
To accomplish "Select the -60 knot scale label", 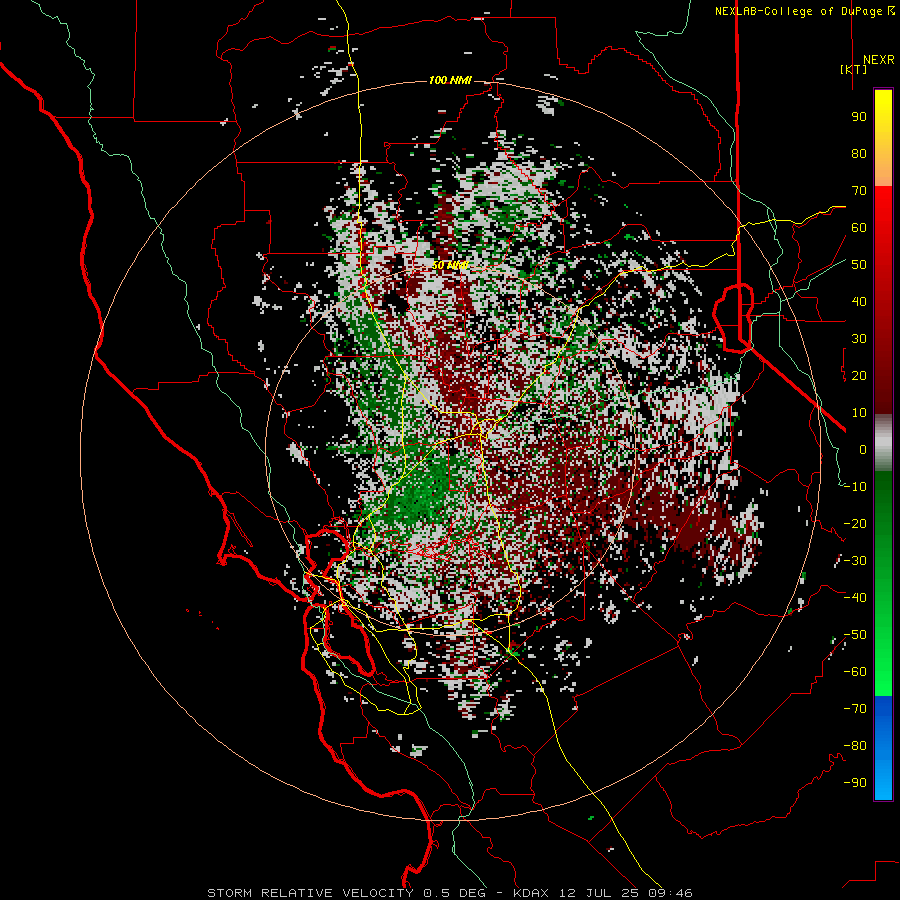I will (855, 672).
